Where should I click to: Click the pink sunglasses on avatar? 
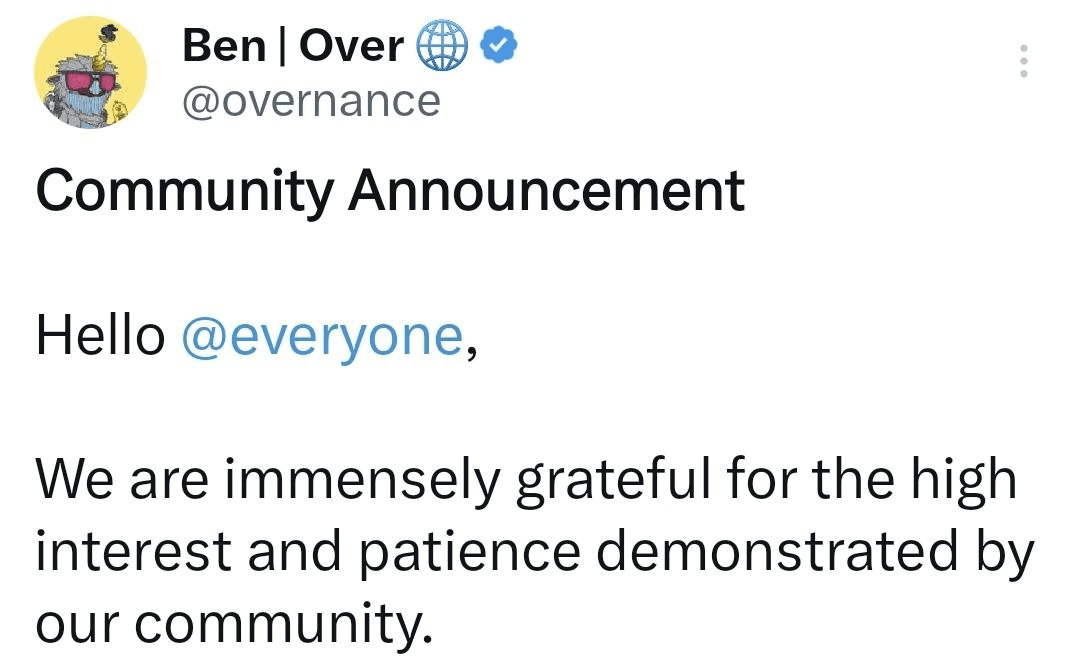tap(90, 83)
